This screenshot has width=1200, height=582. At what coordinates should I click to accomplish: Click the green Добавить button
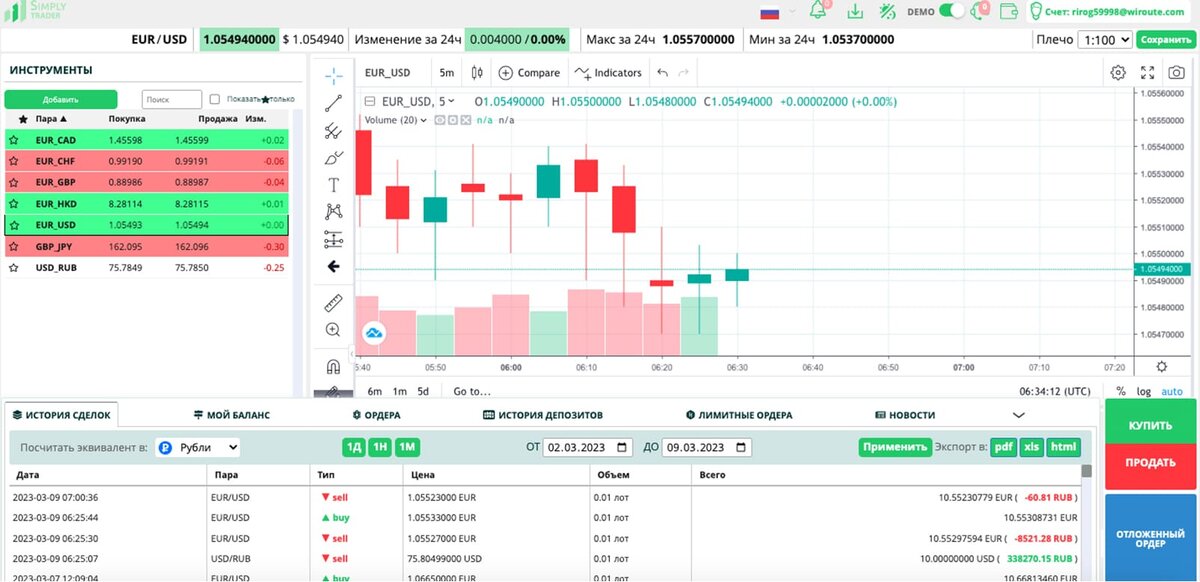(x=61, y=99)
